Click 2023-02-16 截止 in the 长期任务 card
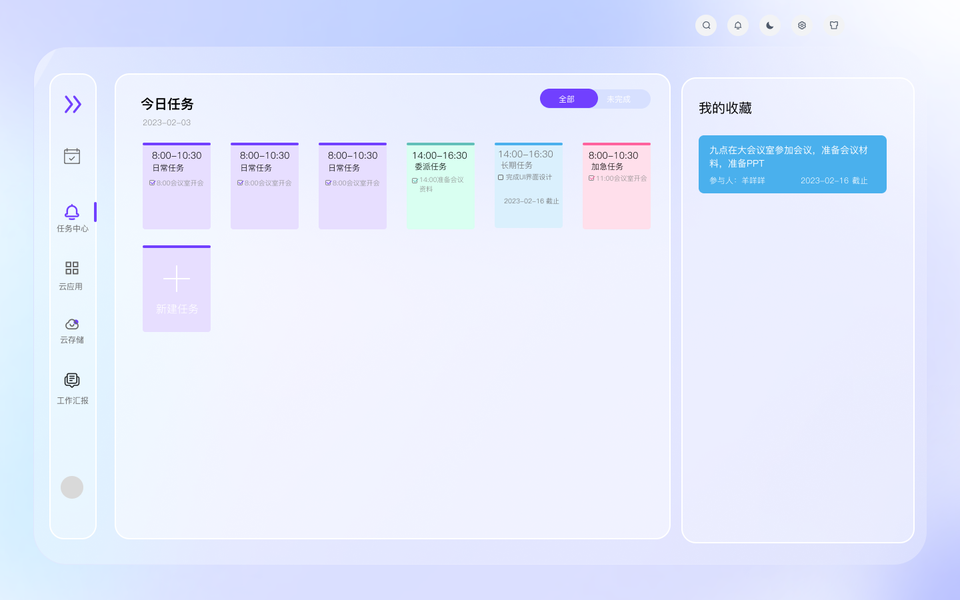960x600 pixels. pyautogui.click(x=531, y=201)
